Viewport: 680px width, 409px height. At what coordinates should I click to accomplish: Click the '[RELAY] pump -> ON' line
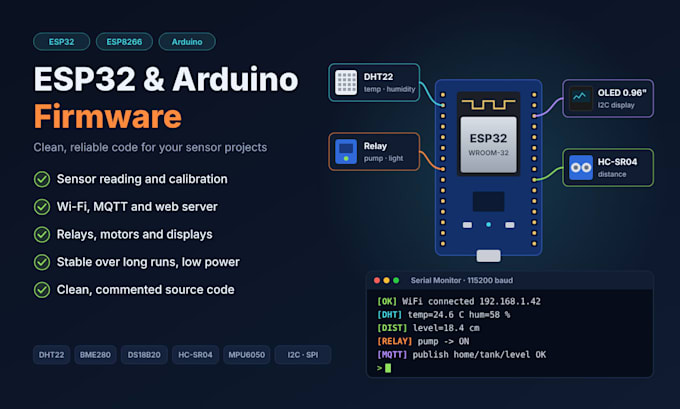pos(423,341)
